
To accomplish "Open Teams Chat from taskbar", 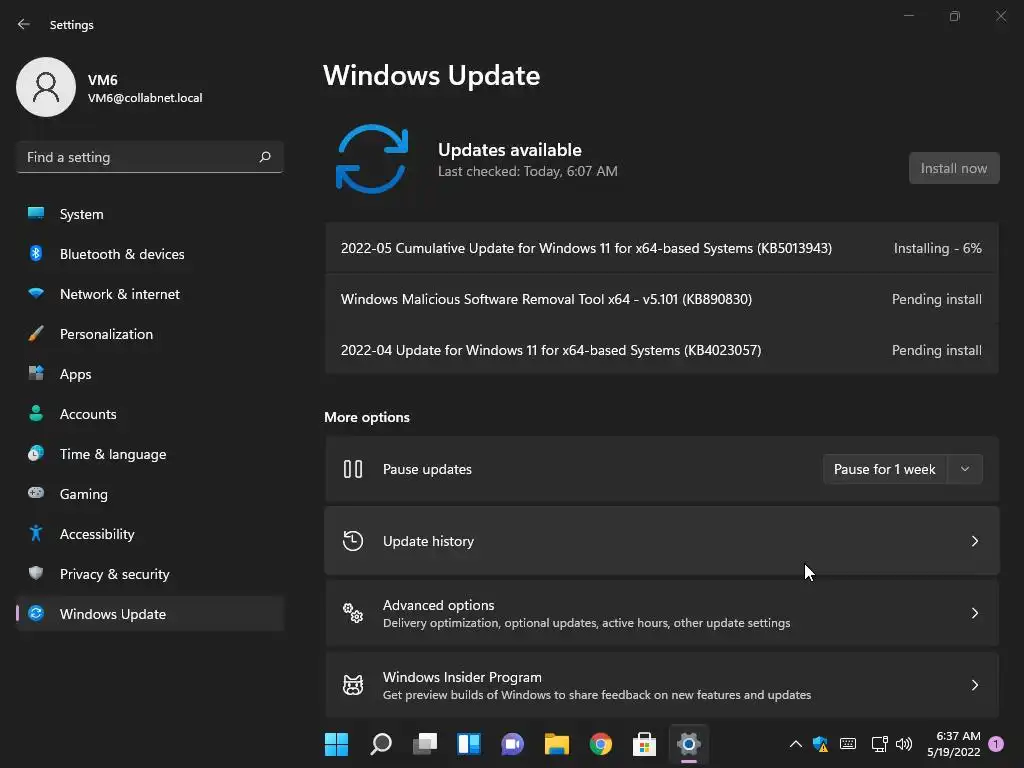I will (x=513, y=744).
